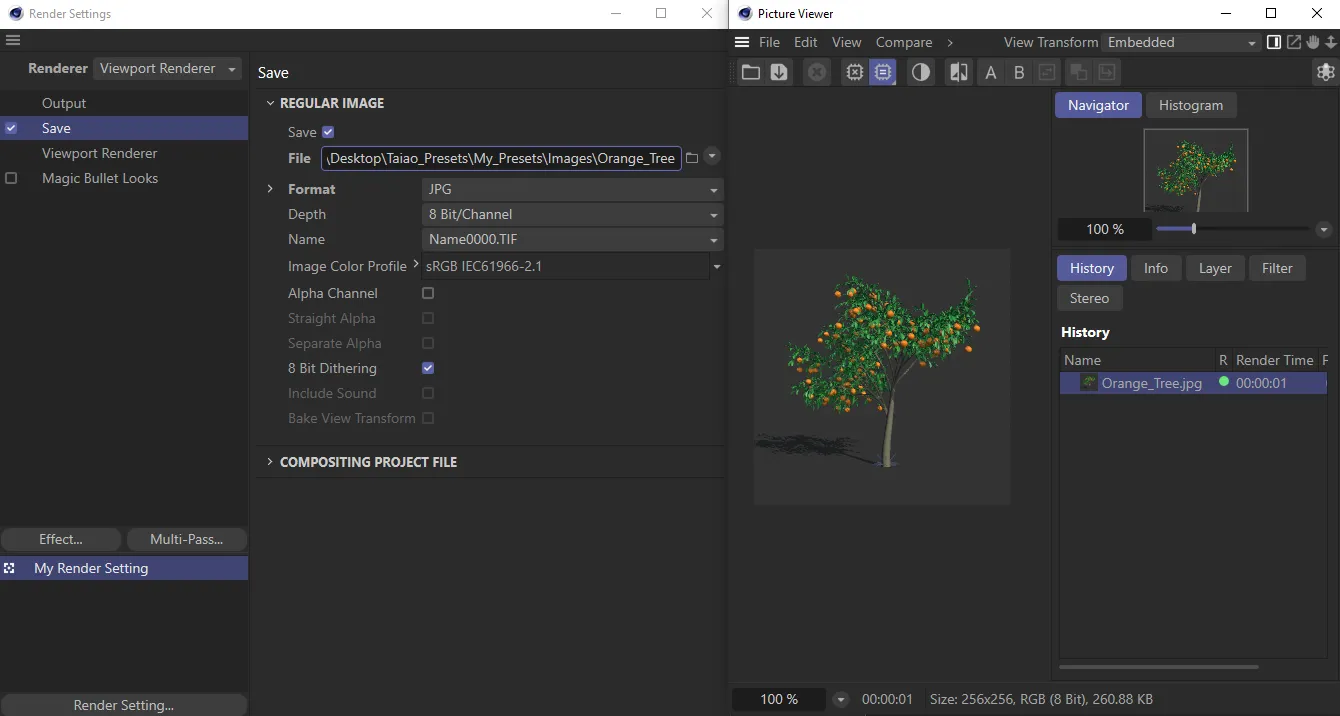The height and width of the screenshot is (716, 1340).
Task: Browse for file path folder icon
Action: point(692,158)
